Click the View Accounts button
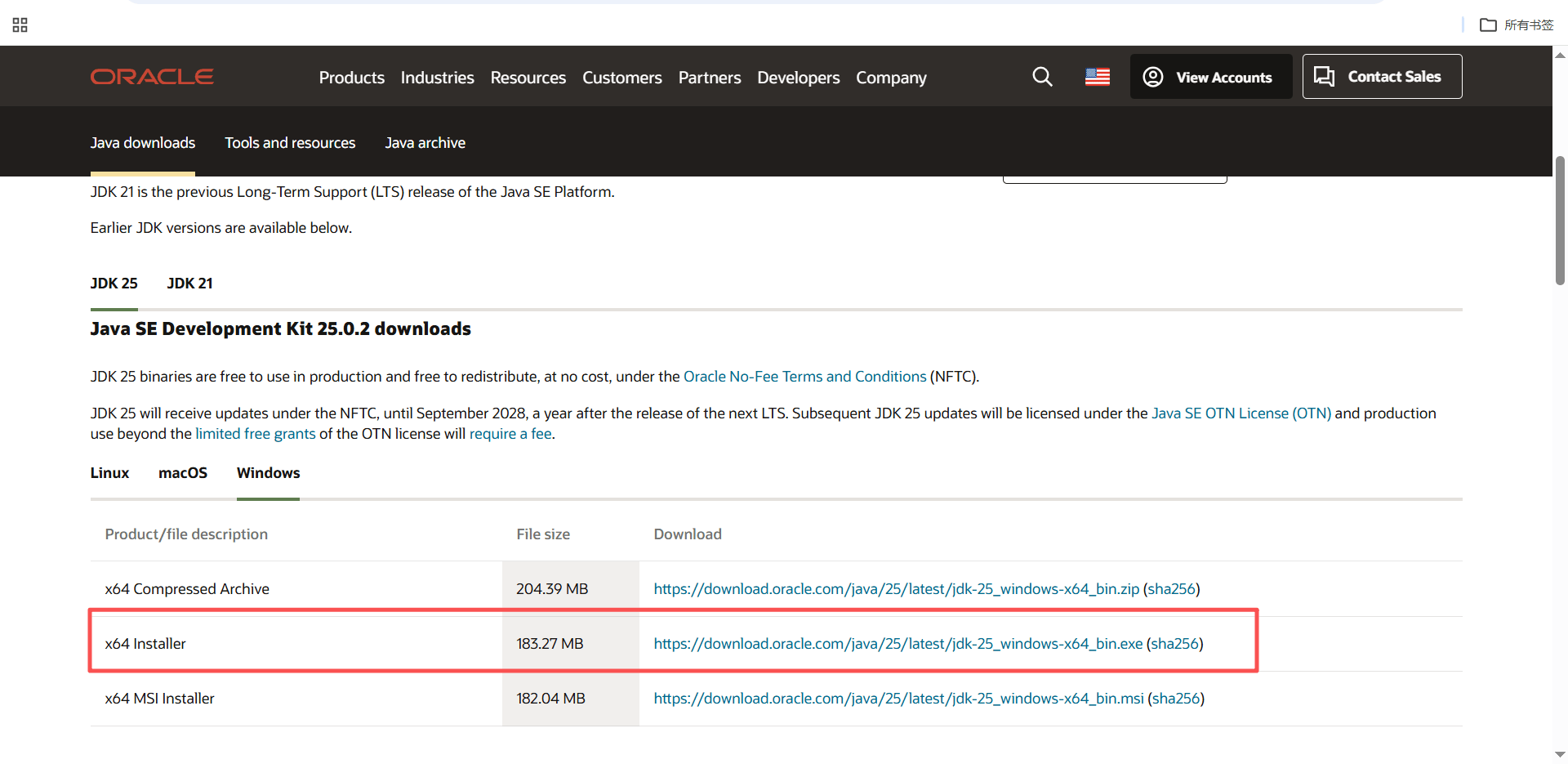Viewport: 1568px width, 764px height. (1210, 77)
